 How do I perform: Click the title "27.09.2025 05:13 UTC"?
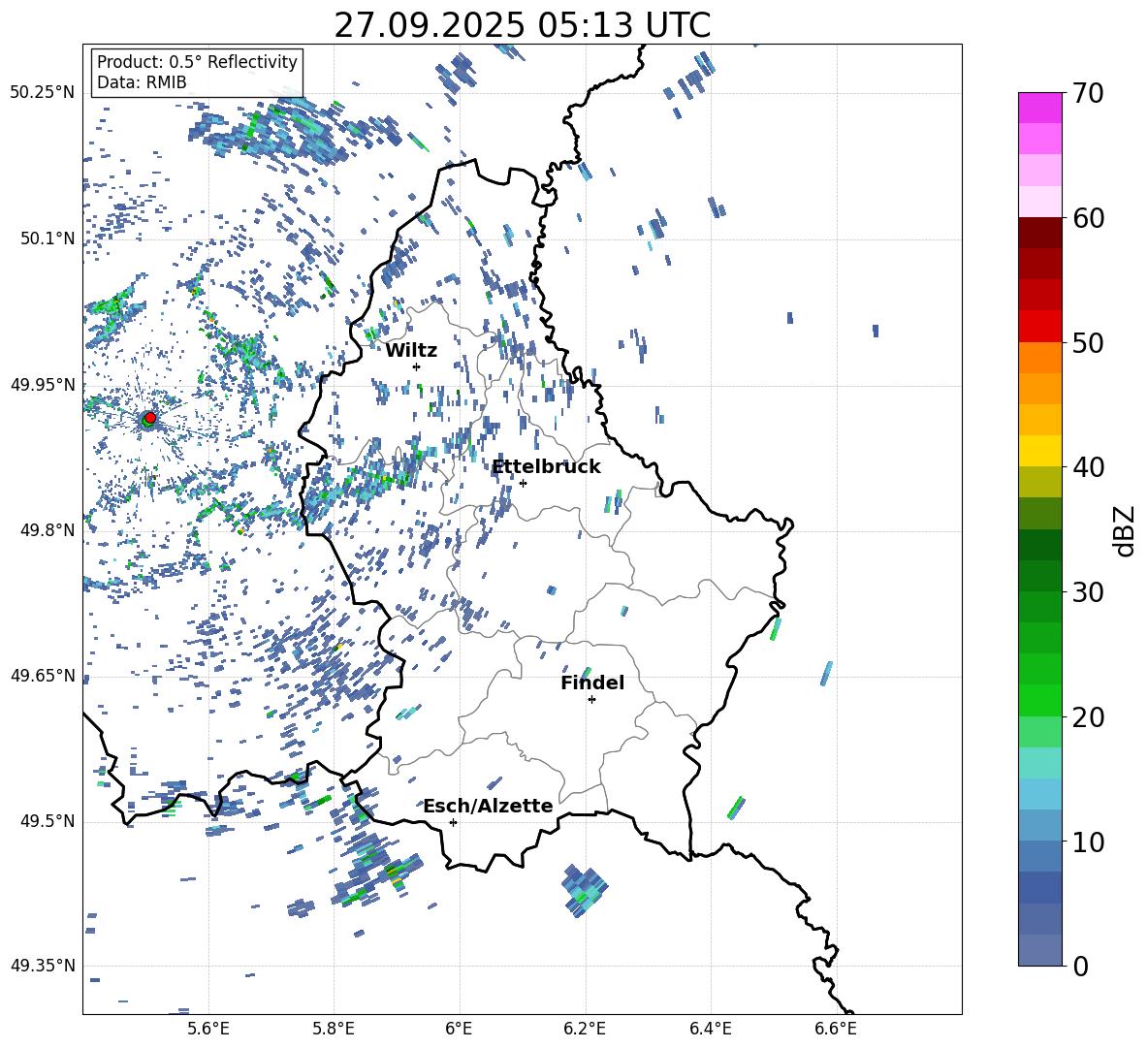point(522,25)
